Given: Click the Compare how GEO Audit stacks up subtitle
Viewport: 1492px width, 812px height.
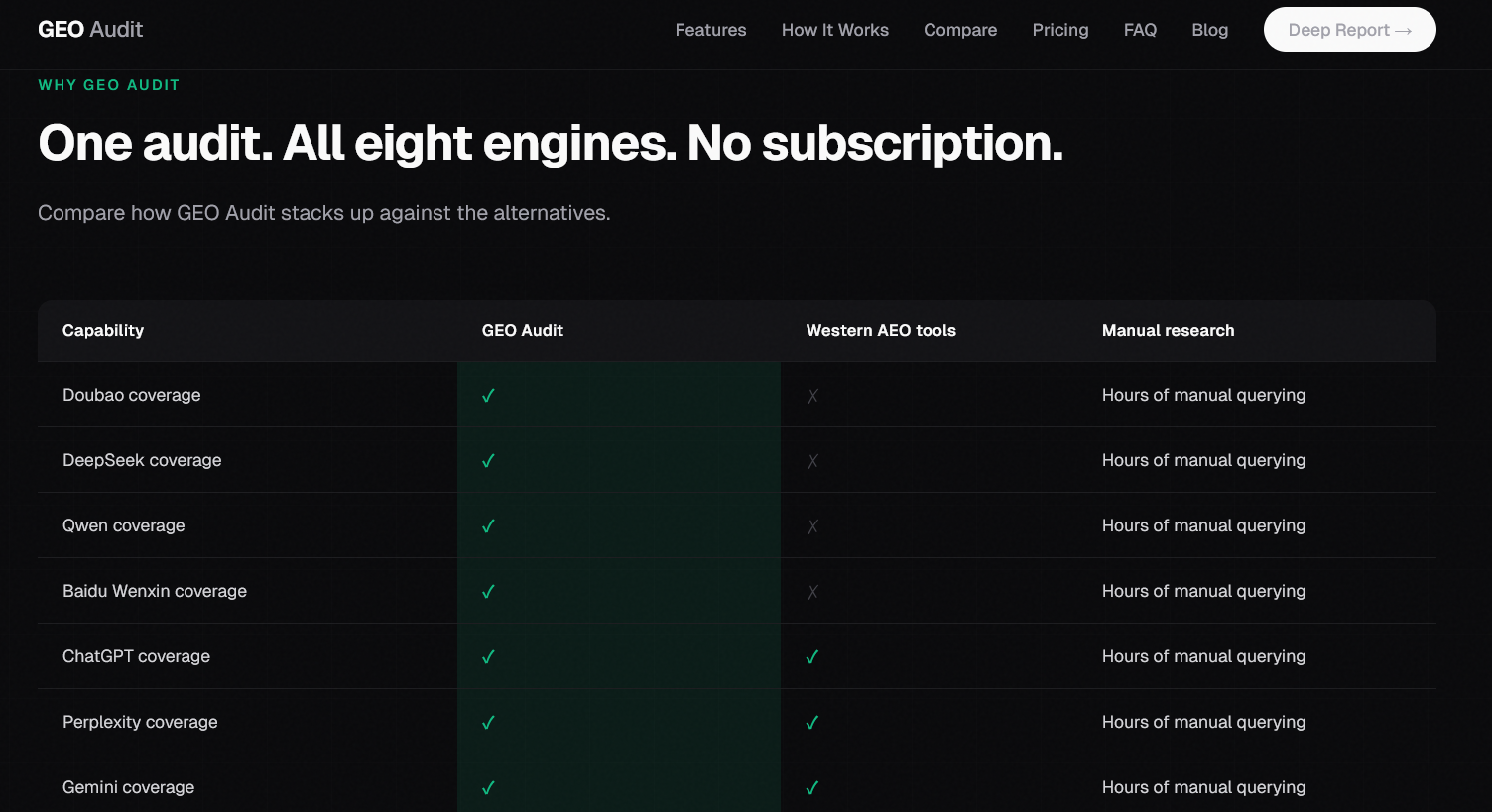Looking at the screenshot, I should pyautogui.click(x=323, y=213).
